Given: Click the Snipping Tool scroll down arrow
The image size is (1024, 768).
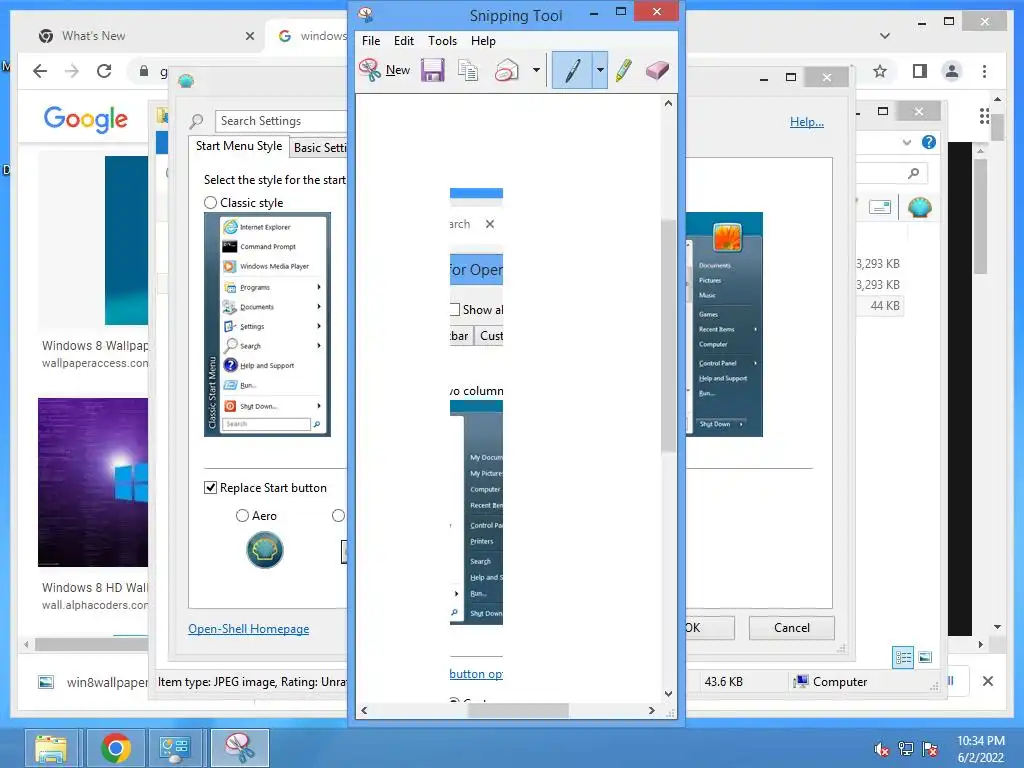Looking at the screenshot, I should click(x=668, y=694).
